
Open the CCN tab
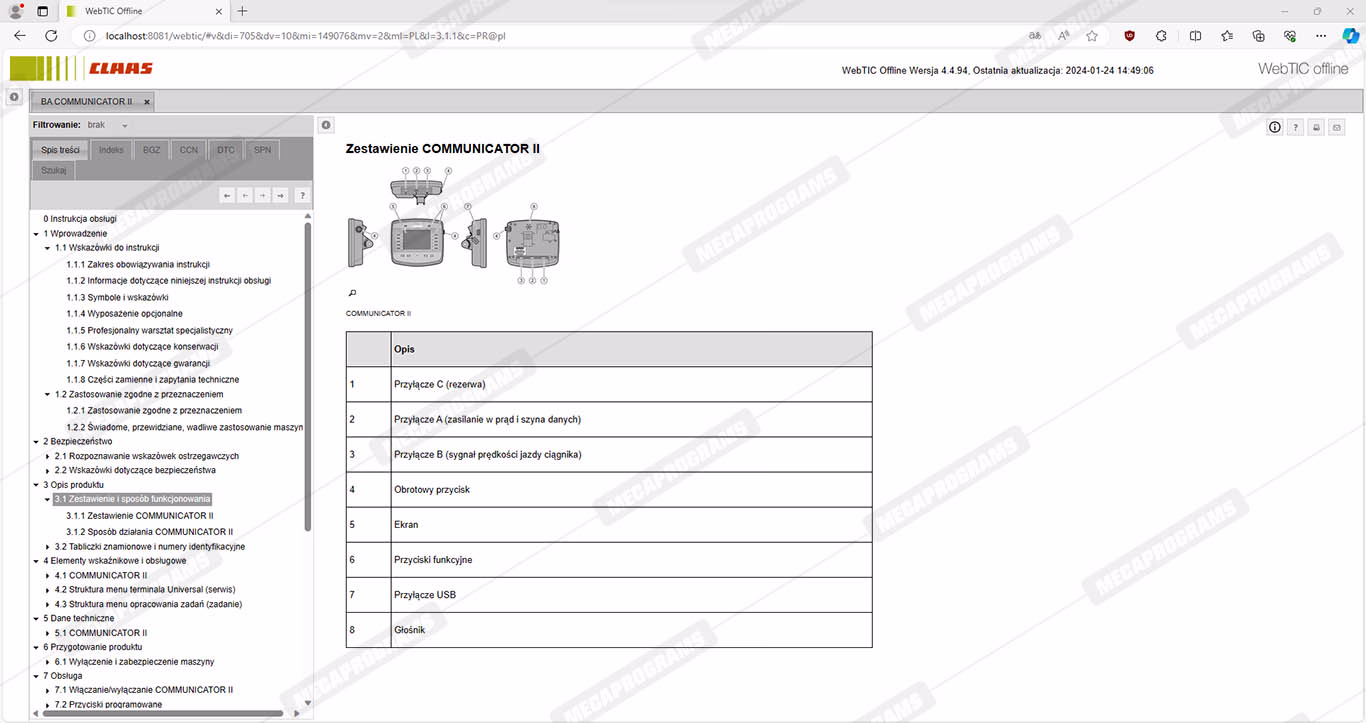click(x=189, y=150)
